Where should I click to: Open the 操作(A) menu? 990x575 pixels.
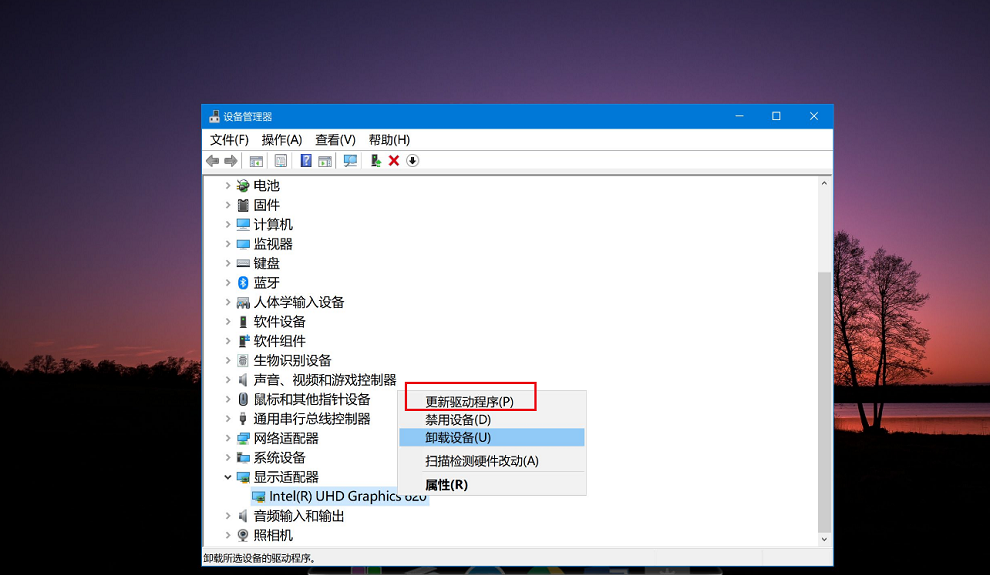coord(282,139)
